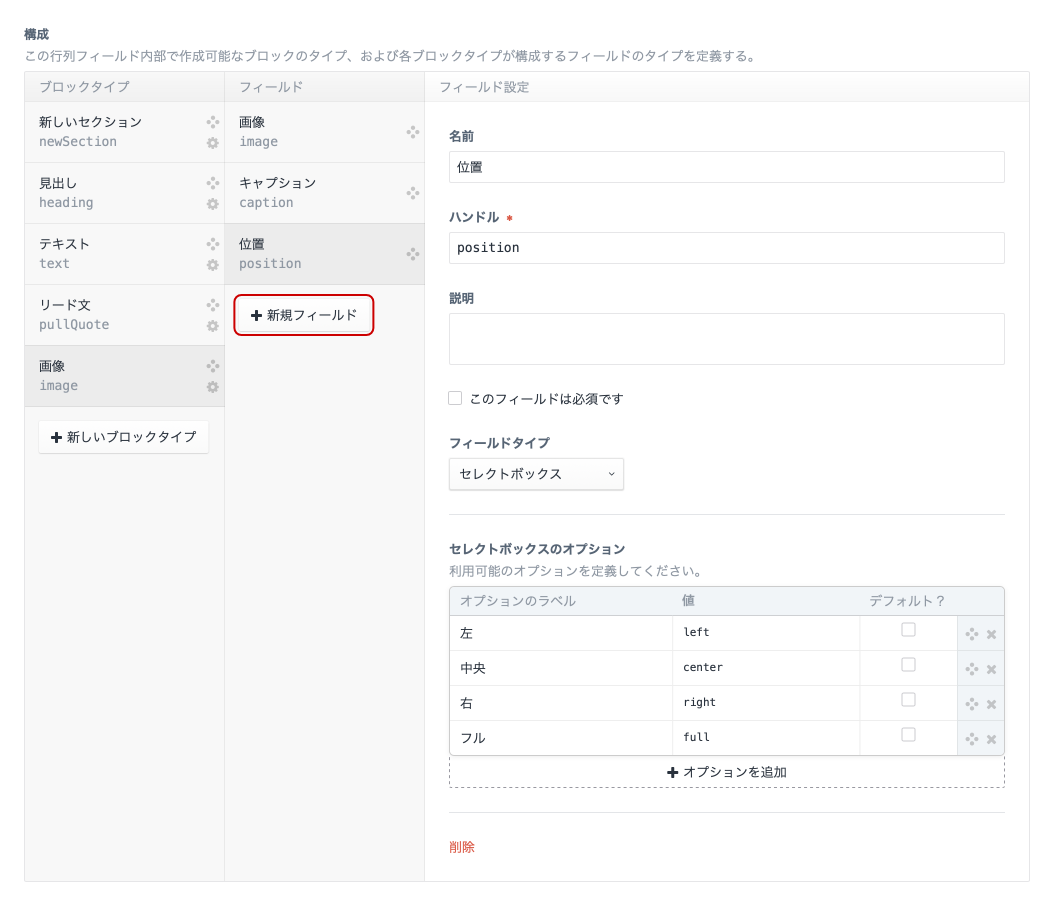Delete the フル option row
Viewport: 1052px width, 907px height.
(x=991, y=738)
